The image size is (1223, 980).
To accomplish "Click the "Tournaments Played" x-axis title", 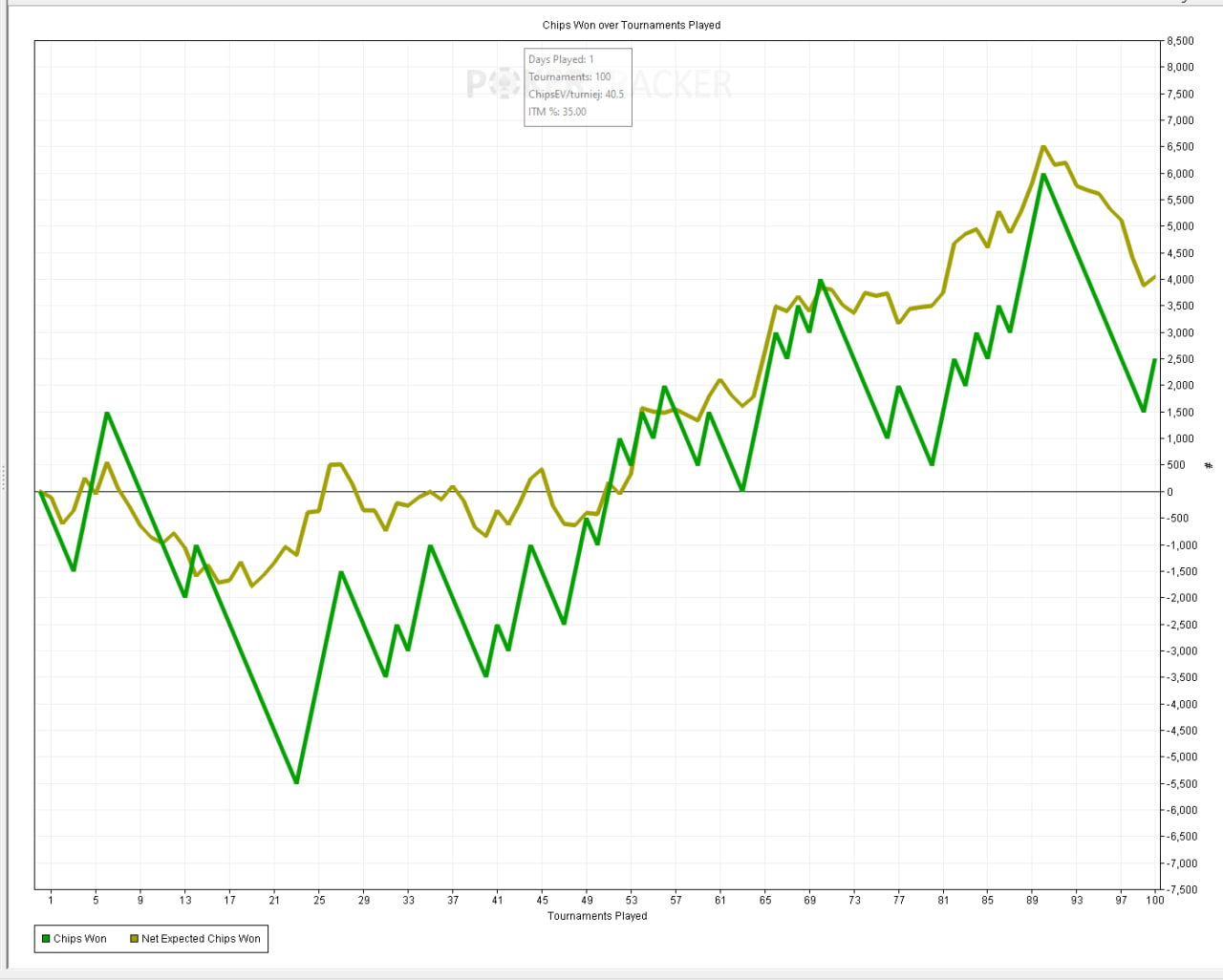I will click(x=597, y=916).
